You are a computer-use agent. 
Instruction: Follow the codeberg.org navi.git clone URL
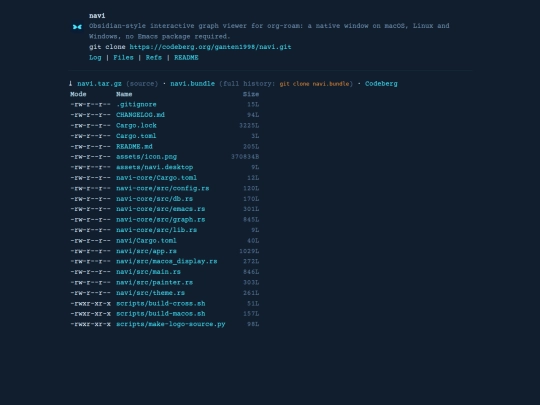click(x=210, y=47)
